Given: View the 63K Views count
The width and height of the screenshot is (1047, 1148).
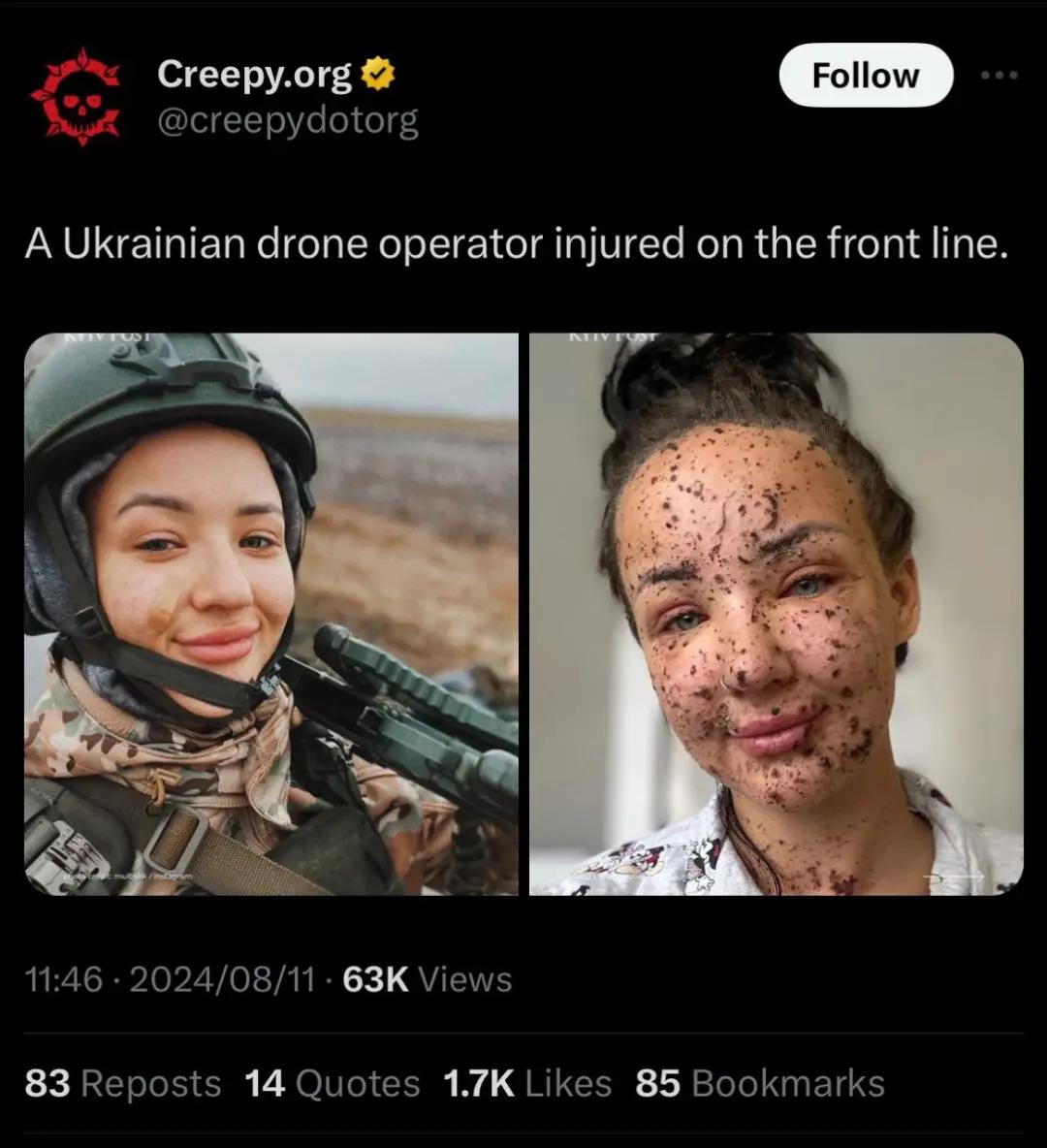Looking at the screenshot, I should click(x=427, y=979).
